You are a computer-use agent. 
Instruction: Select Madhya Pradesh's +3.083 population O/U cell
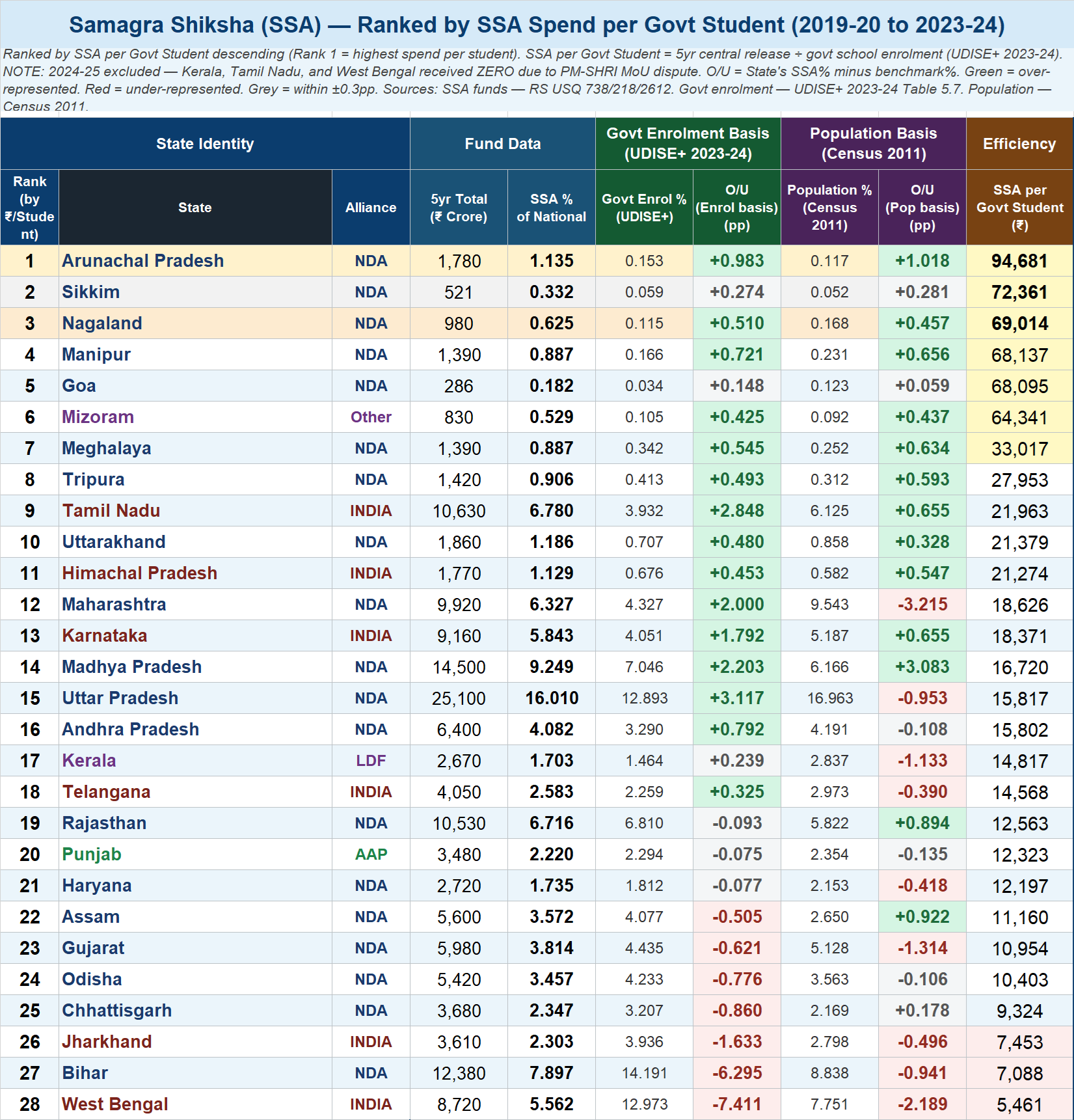[x=922, y=667]
